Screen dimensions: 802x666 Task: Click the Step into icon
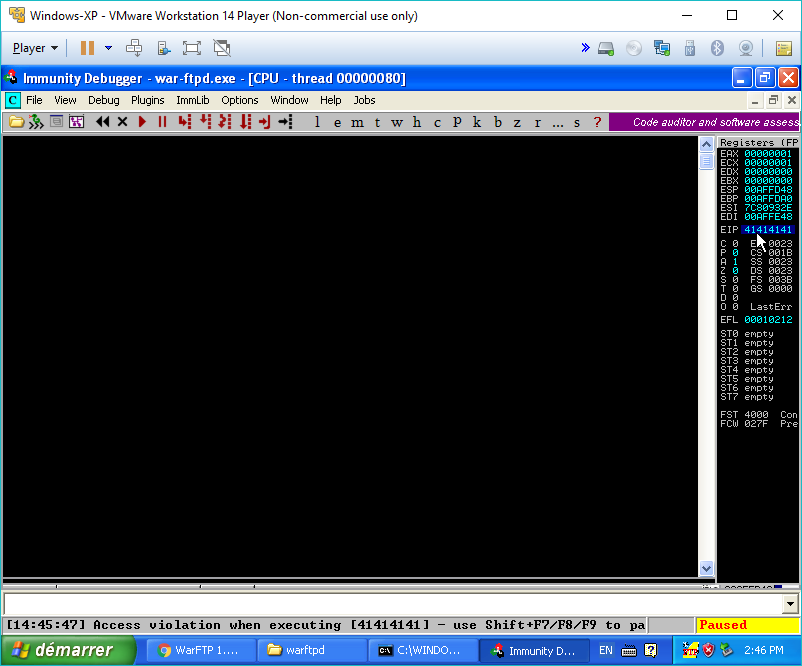[x=185, y=122]
